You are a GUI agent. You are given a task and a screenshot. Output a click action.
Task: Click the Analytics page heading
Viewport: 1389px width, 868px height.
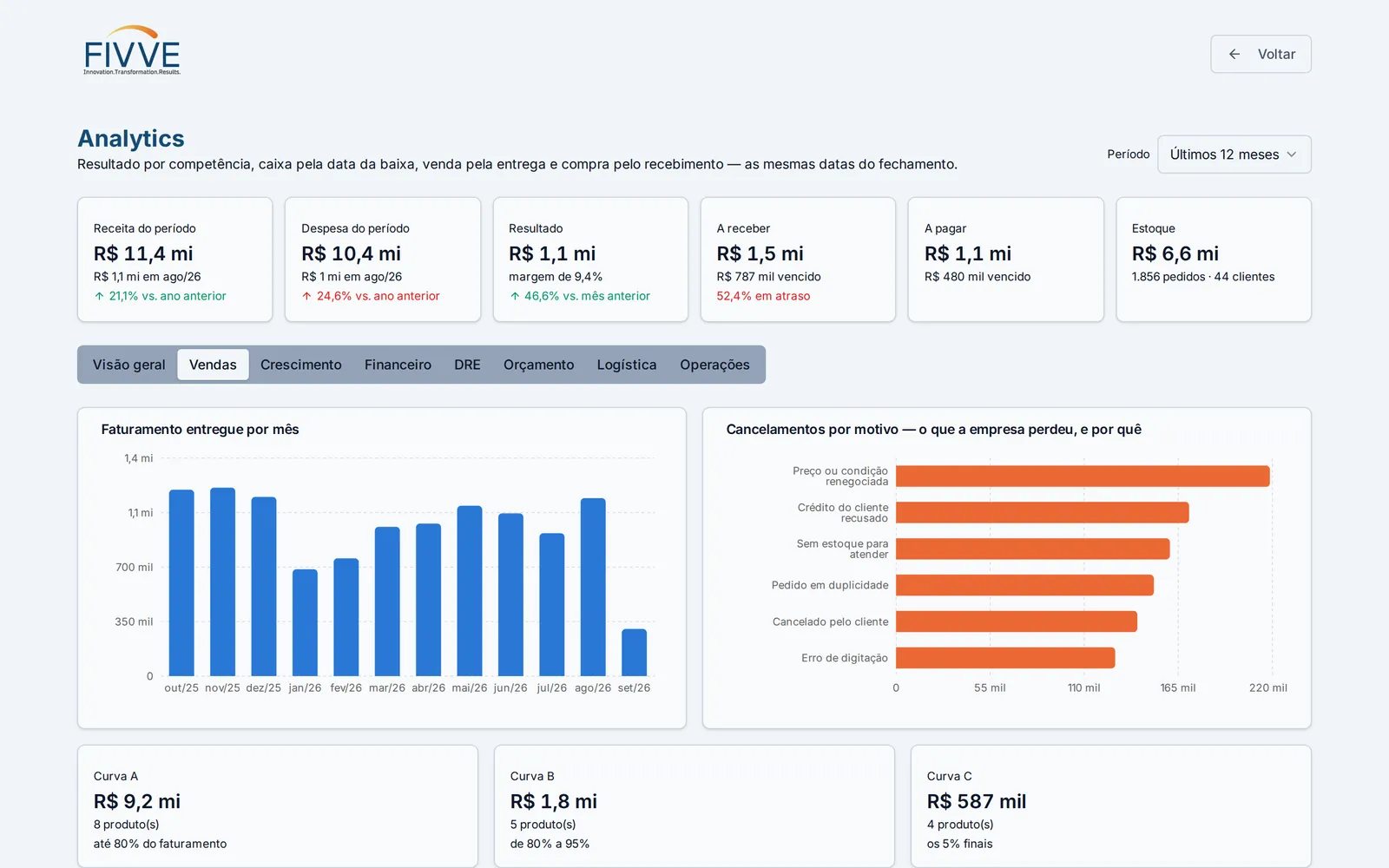click(x=131, y=138)
